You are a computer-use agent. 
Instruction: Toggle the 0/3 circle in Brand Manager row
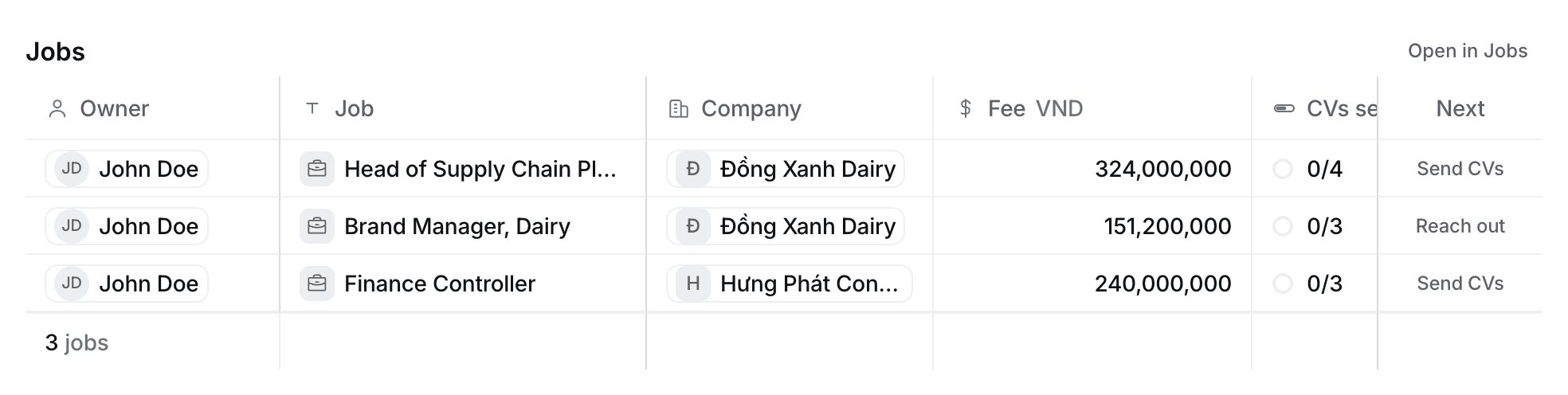click(x=1283, y=226)
